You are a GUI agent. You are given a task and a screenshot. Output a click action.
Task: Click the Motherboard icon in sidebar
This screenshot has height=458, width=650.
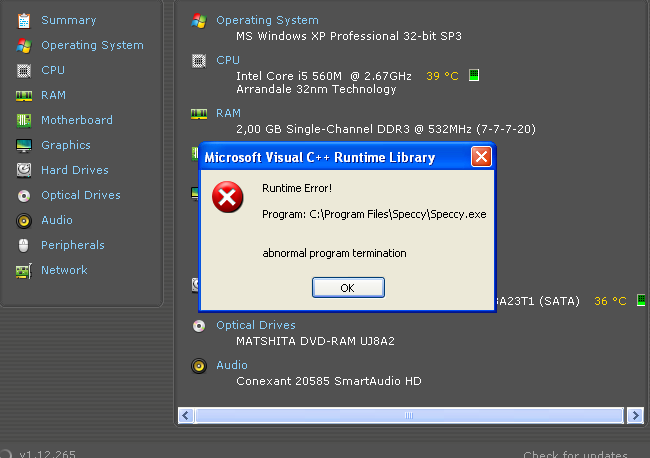24,121
